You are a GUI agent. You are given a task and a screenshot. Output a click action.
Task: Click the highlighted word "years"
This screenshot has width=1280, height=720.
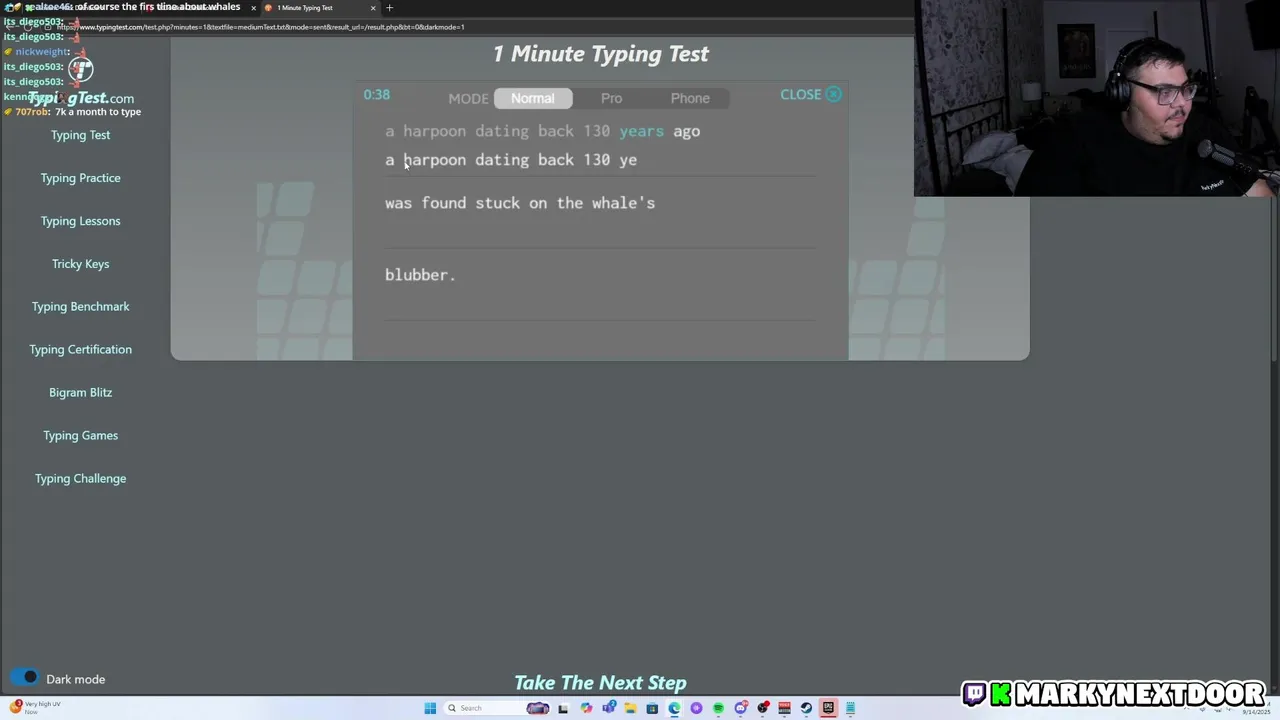641,131
